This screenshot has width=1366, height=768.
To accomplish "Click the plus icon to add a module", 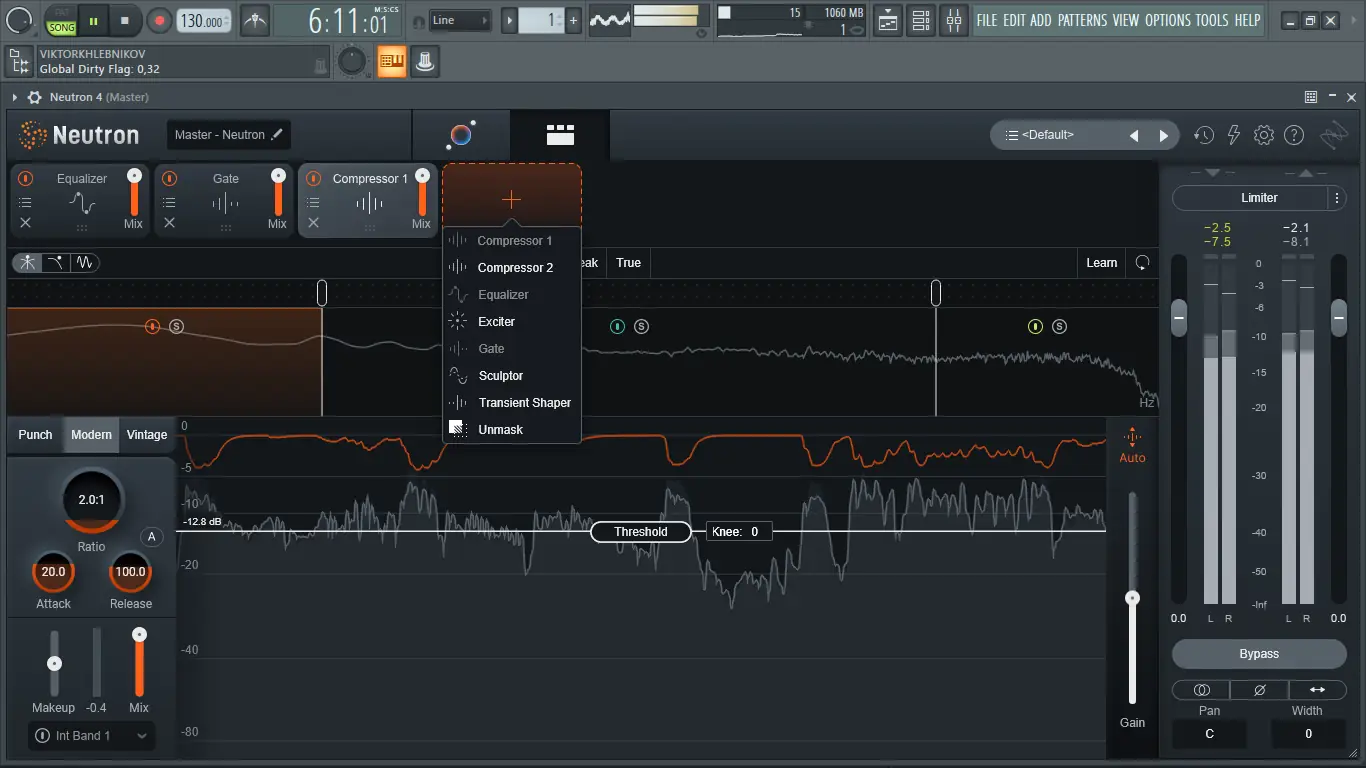I will click(x=511, y=198).
